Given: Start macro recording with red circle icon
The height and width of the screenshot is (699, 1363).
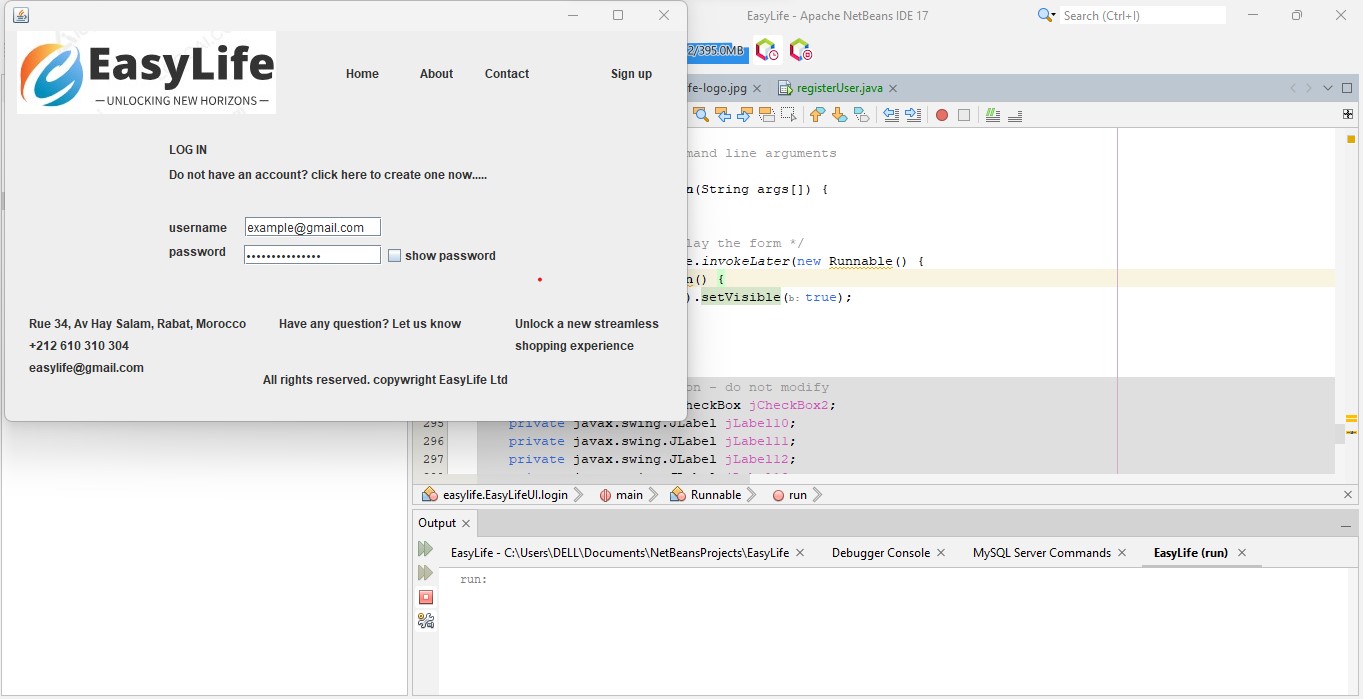Looking at the screenshot, I should [941, 115].
